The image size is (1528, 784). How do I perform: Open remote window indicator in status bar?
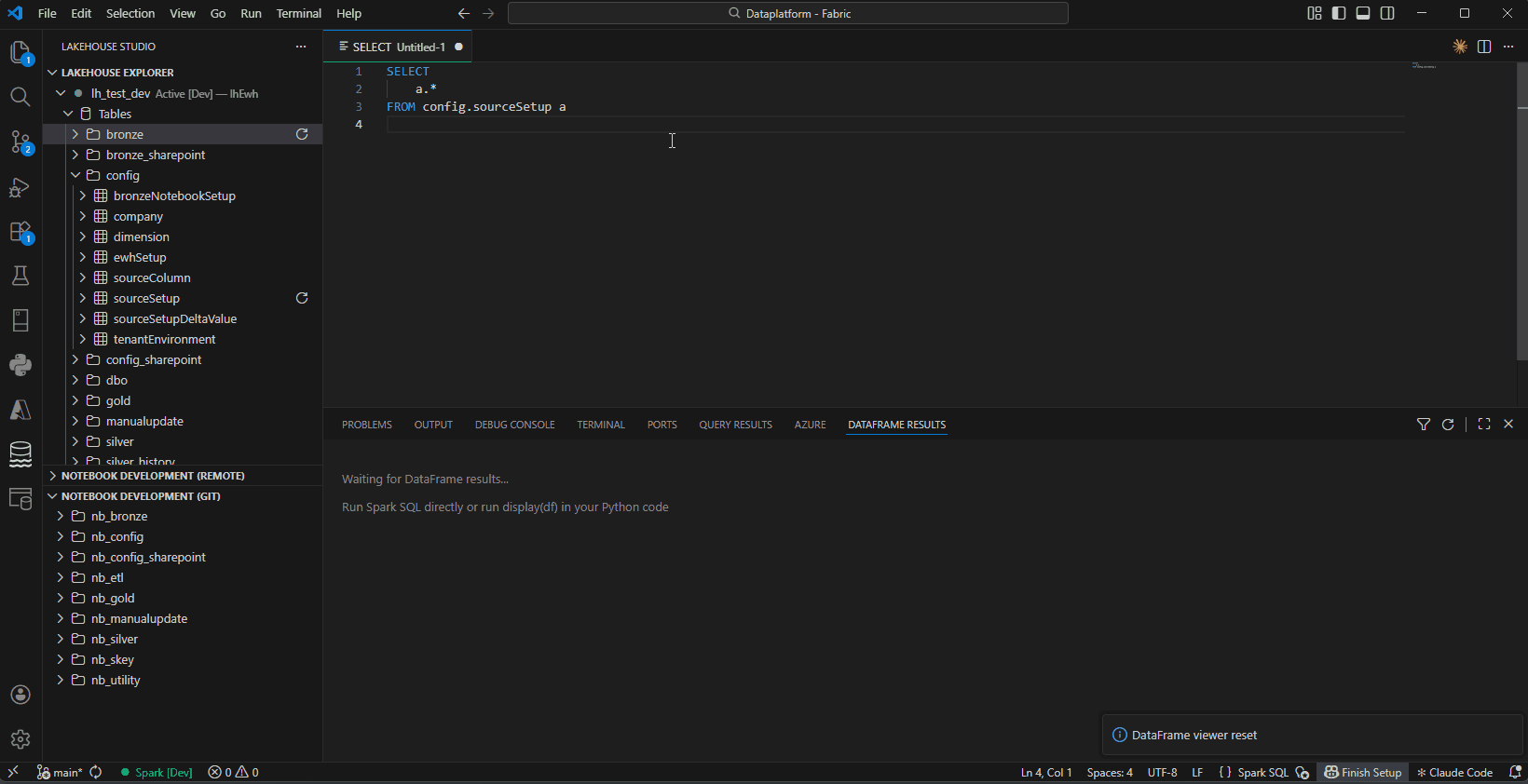pyautogui.click(x=13, y=772)
